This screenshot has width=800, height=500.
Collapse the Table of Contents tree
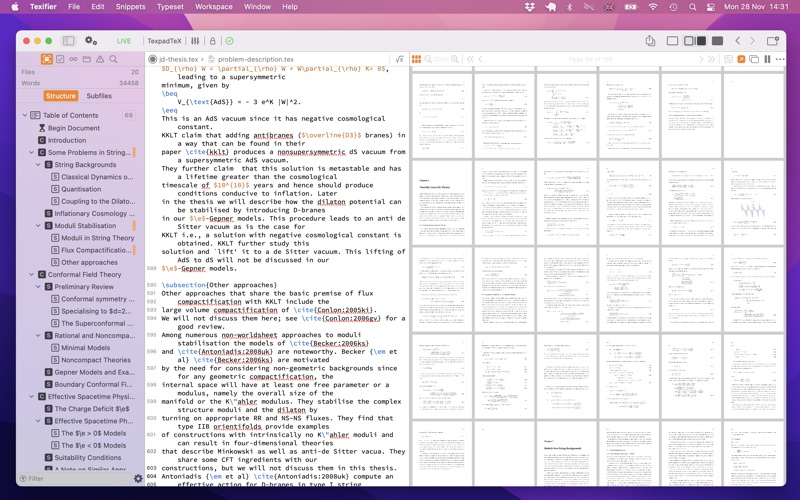click(24, 115)
